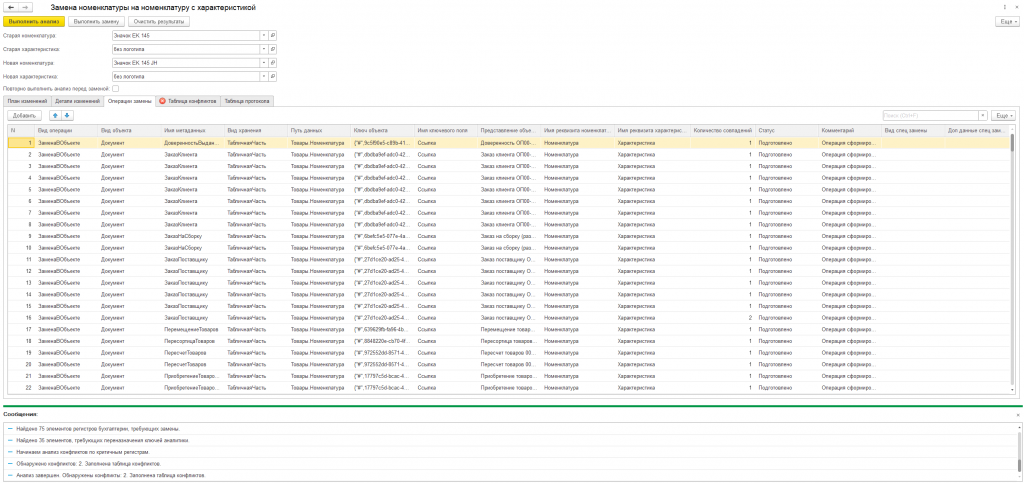Screen dimensions: 1024x484
Task: Select ПриобретениеТоваро... cell in row 21
Action: [x=192, y=376]
